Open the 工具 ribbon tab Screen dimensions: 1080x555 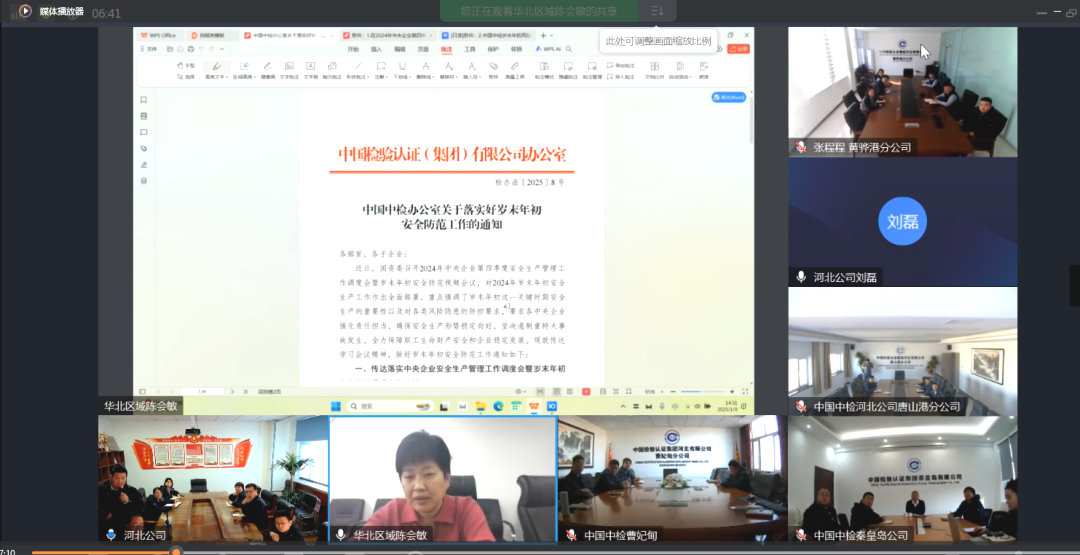pyautogui.click(x=470, y=49)
